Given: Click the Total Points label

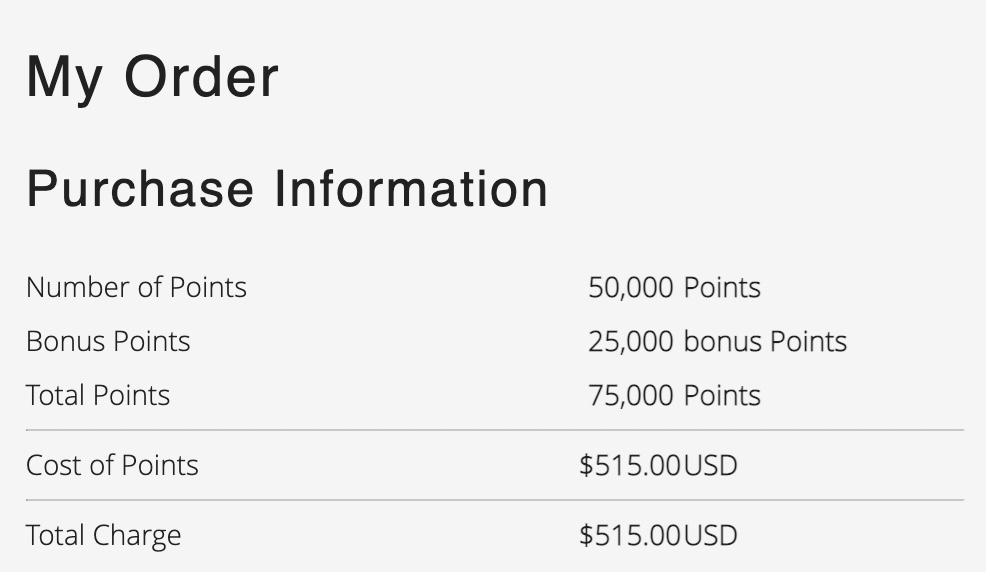Looking at the screenshot, I should (x=98, y=396).
